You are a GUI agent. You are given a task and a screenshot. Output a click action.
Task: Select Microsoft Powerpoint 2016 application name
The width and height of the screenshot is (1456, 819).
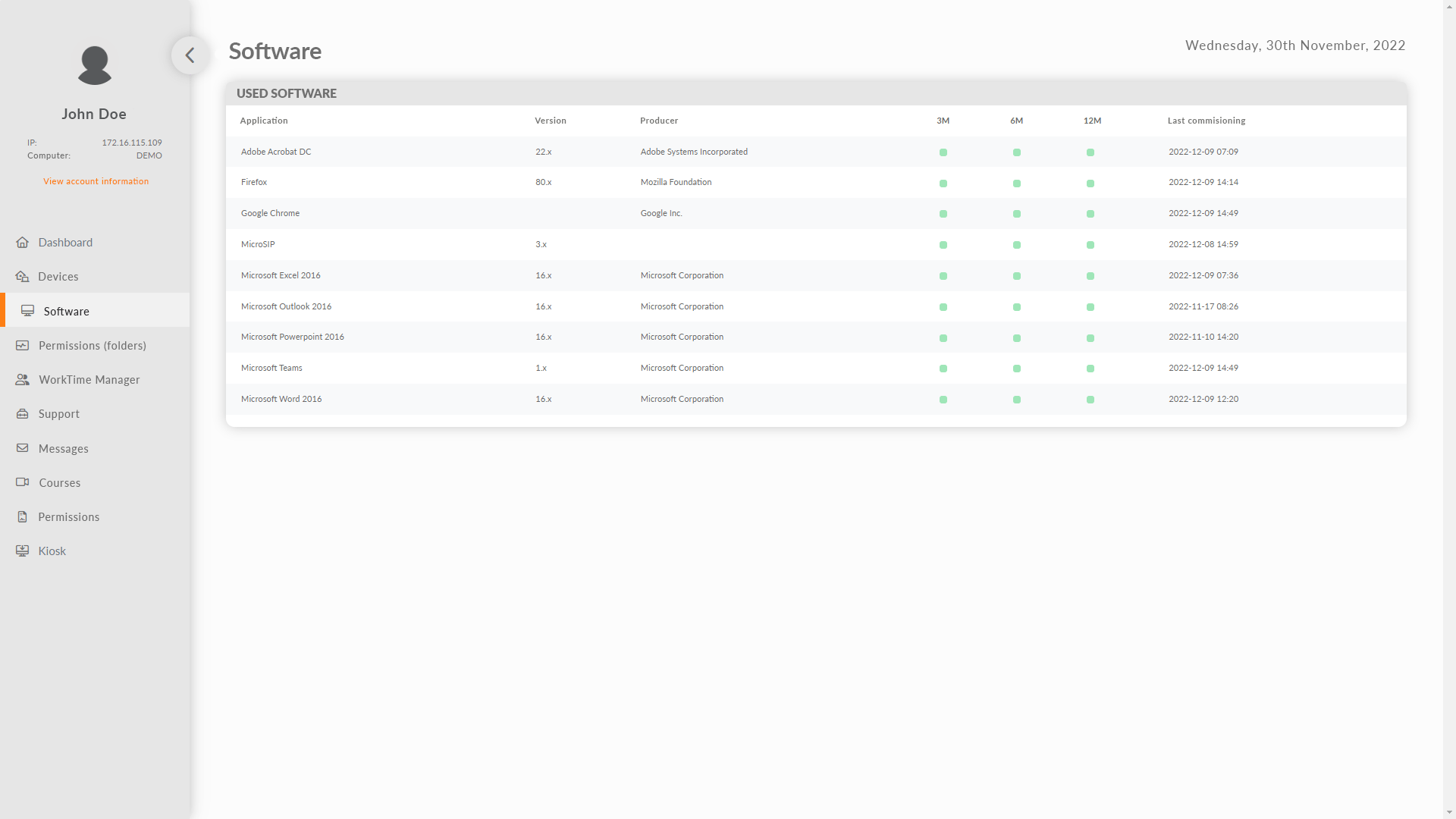[293, 337]
